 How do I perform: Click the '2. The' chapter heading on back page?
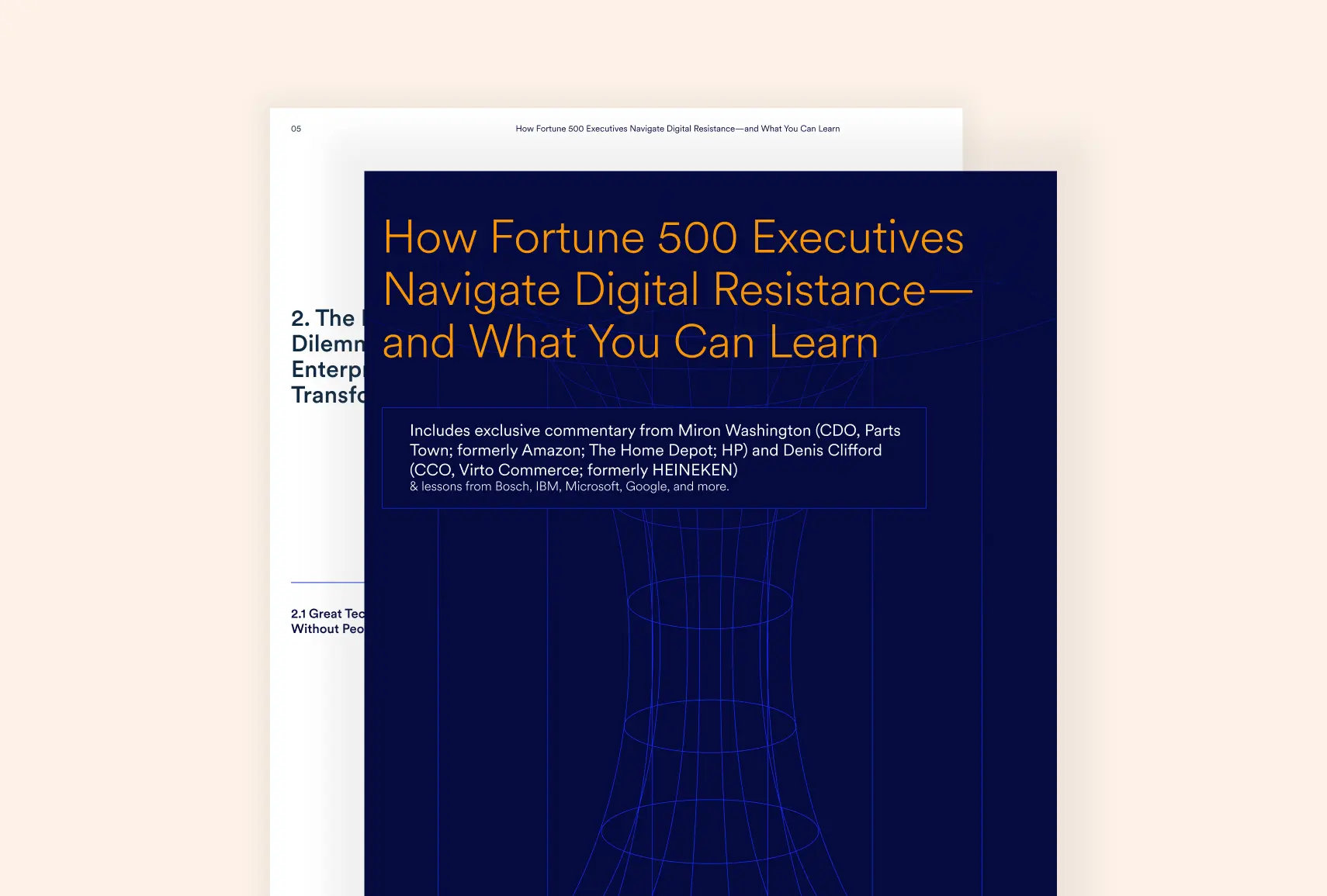tap(327, 356)
